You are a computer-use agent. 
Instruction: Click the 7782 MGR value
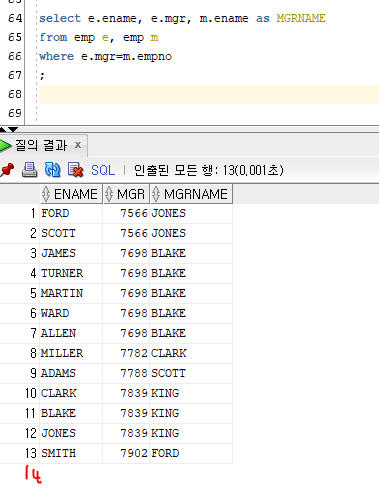point(126,353)
